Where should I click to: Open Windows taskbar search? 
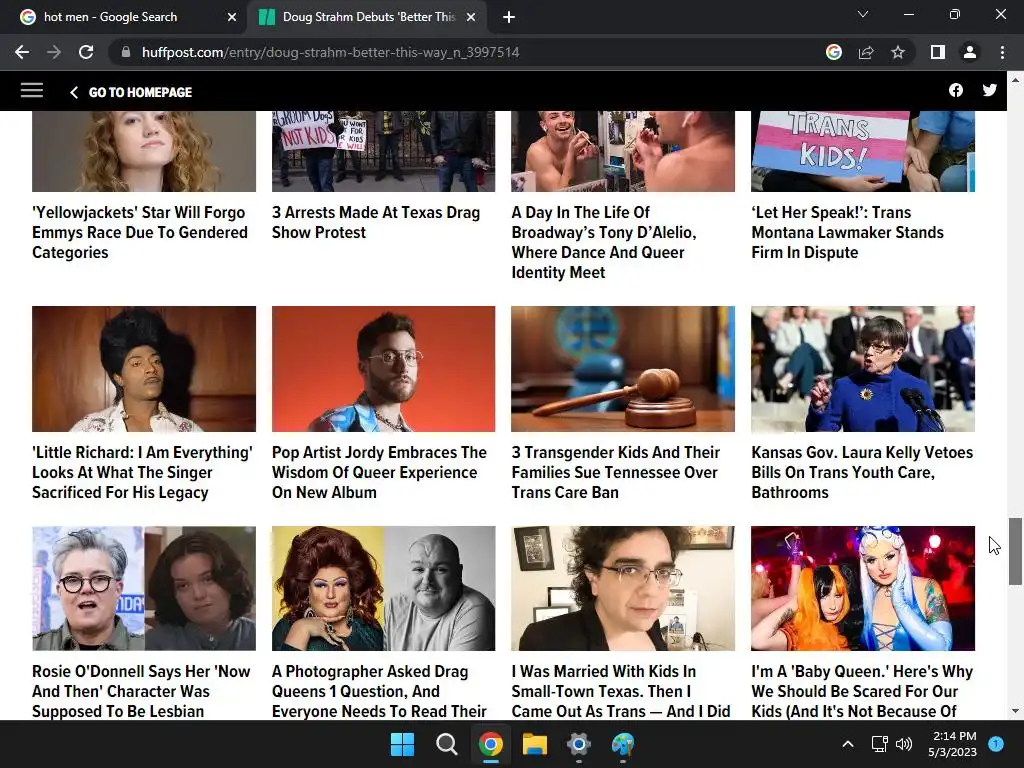[x=447, y=744]
